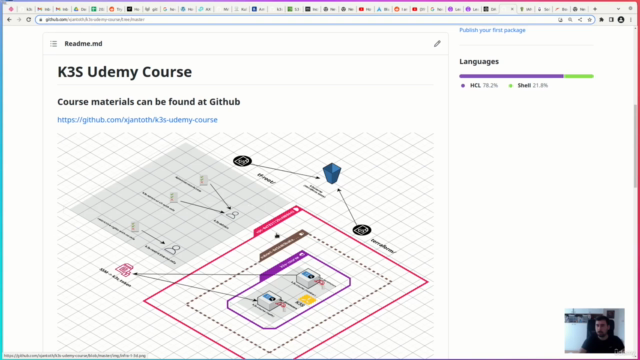
Task: Click the Languages section heading
Action: coord(479,62)
